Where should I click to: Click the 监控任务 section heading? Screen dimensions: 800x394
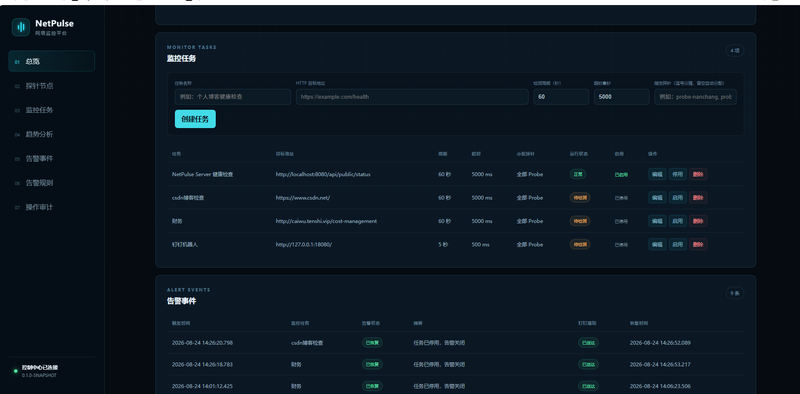point(181,58)
